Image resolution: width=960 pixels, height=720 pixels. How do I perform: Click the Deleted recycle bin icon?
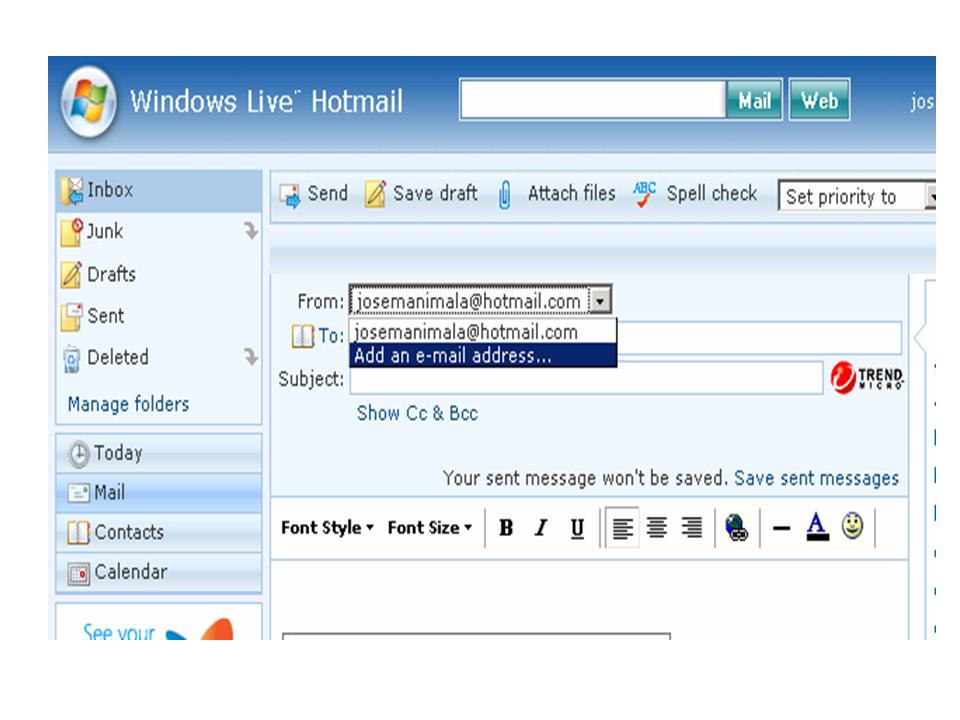[72, 359]
